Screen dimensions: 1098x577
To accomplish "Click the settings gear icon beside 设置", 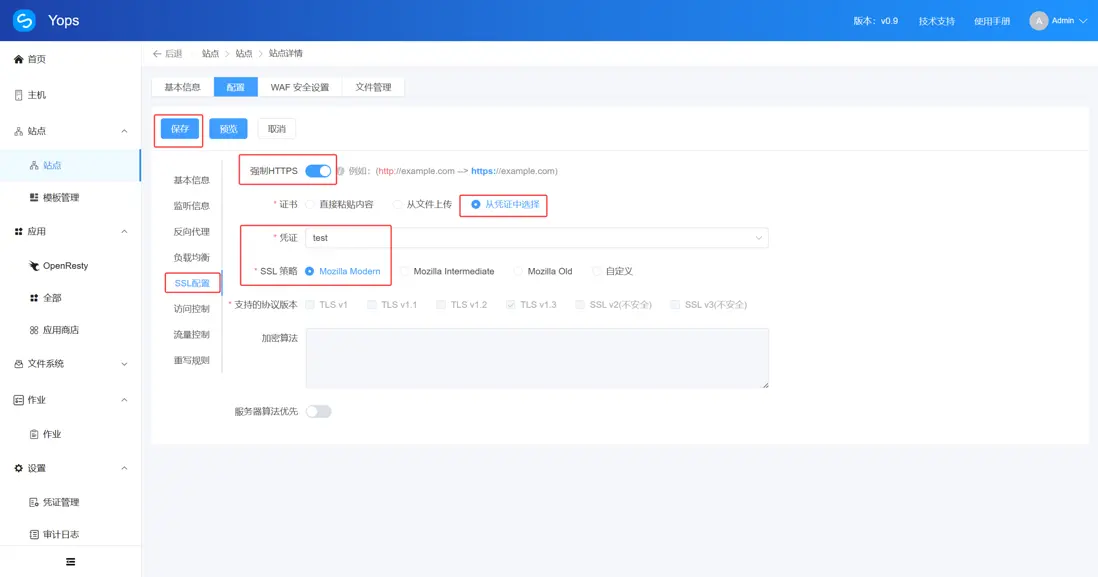I will pos(19,468).
